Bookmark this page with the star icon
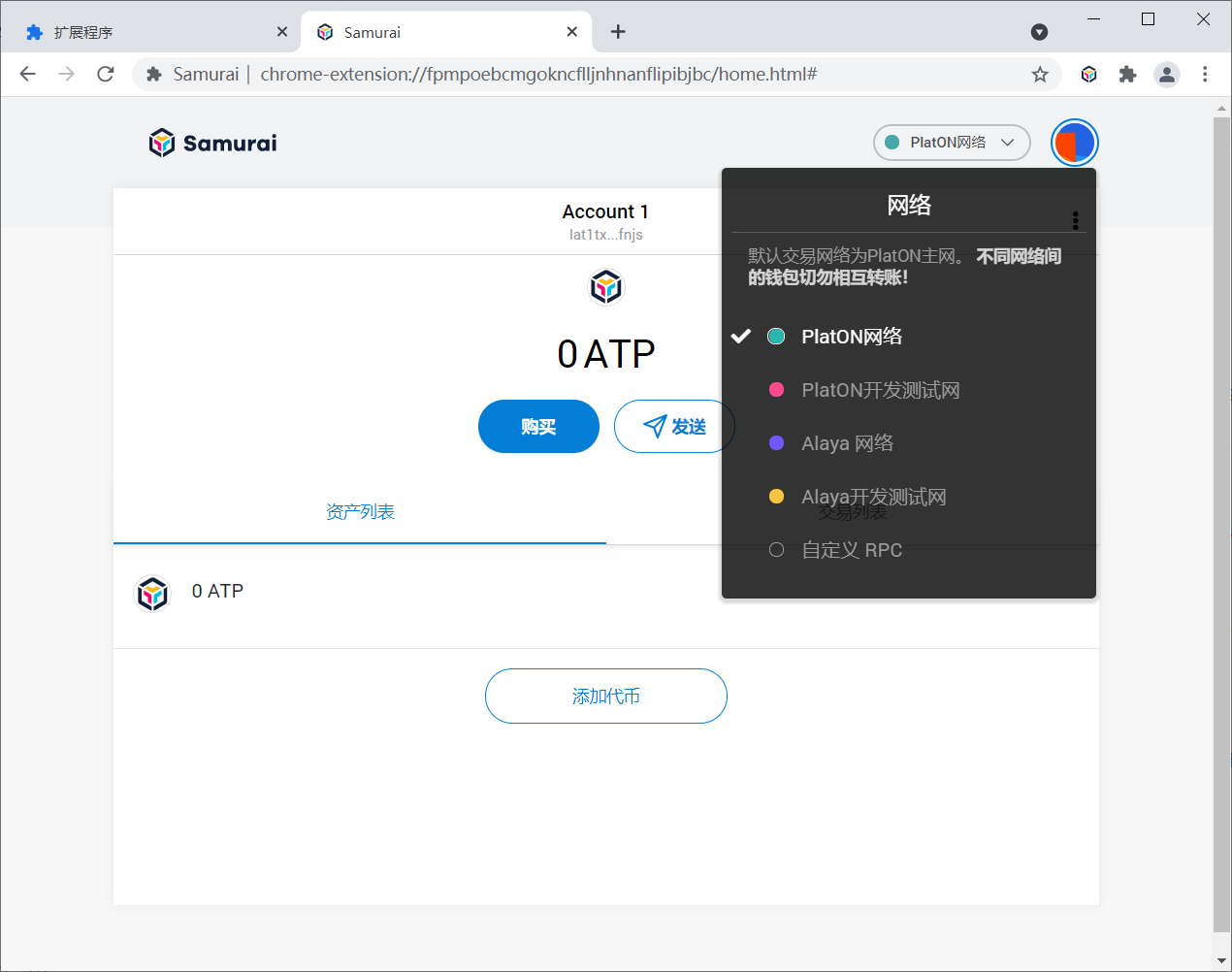 point(1040,75)
